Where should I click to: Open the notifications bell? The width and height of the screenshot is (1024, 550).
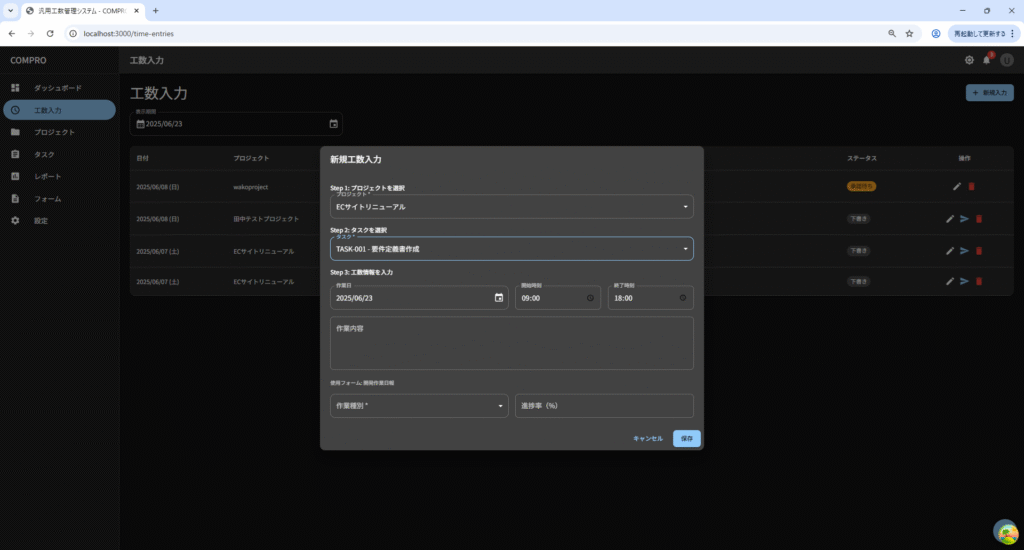pos(987,60)
